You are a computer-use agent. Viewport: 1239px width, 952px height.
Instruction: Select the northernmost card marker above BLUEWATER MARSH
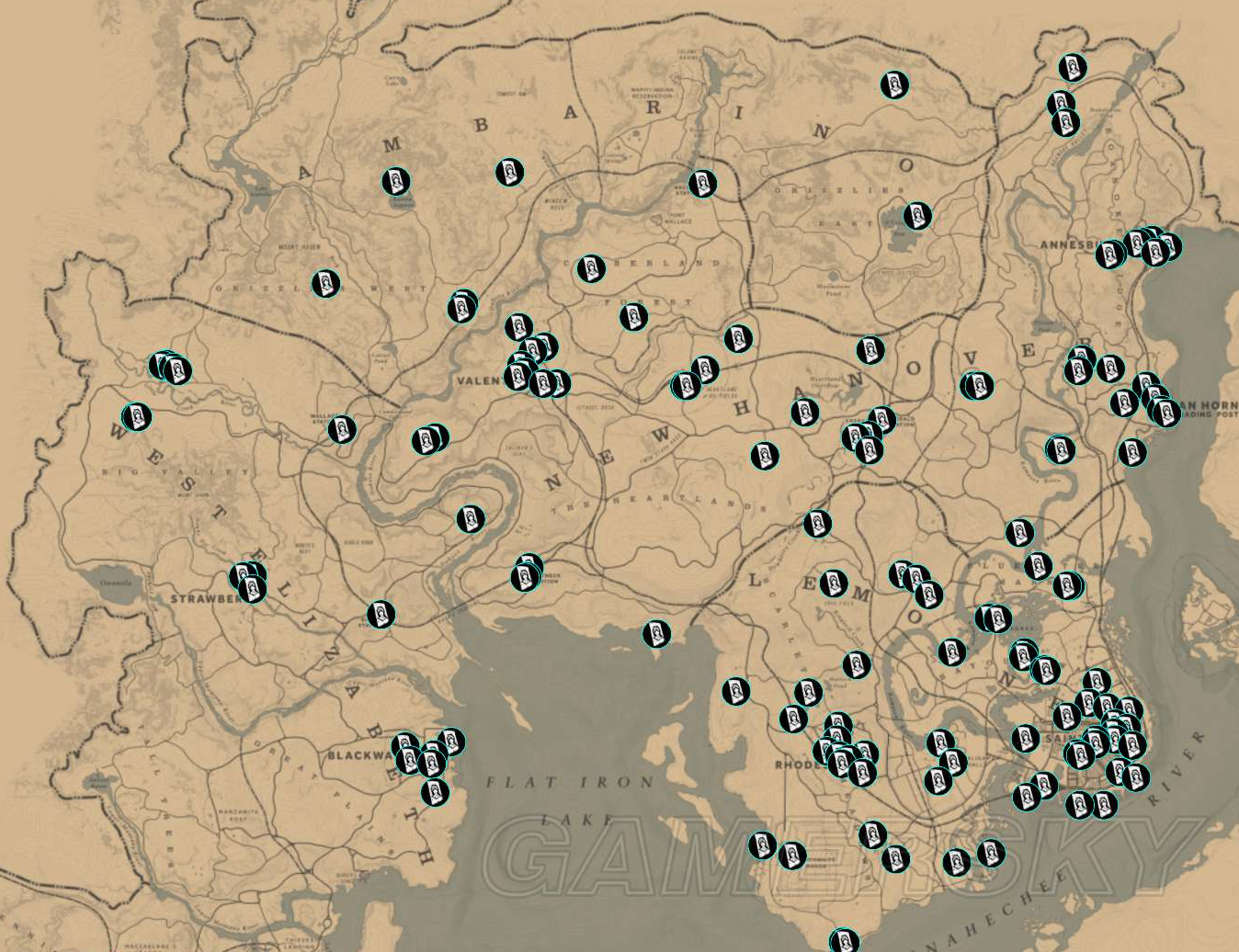(1019, 532)
